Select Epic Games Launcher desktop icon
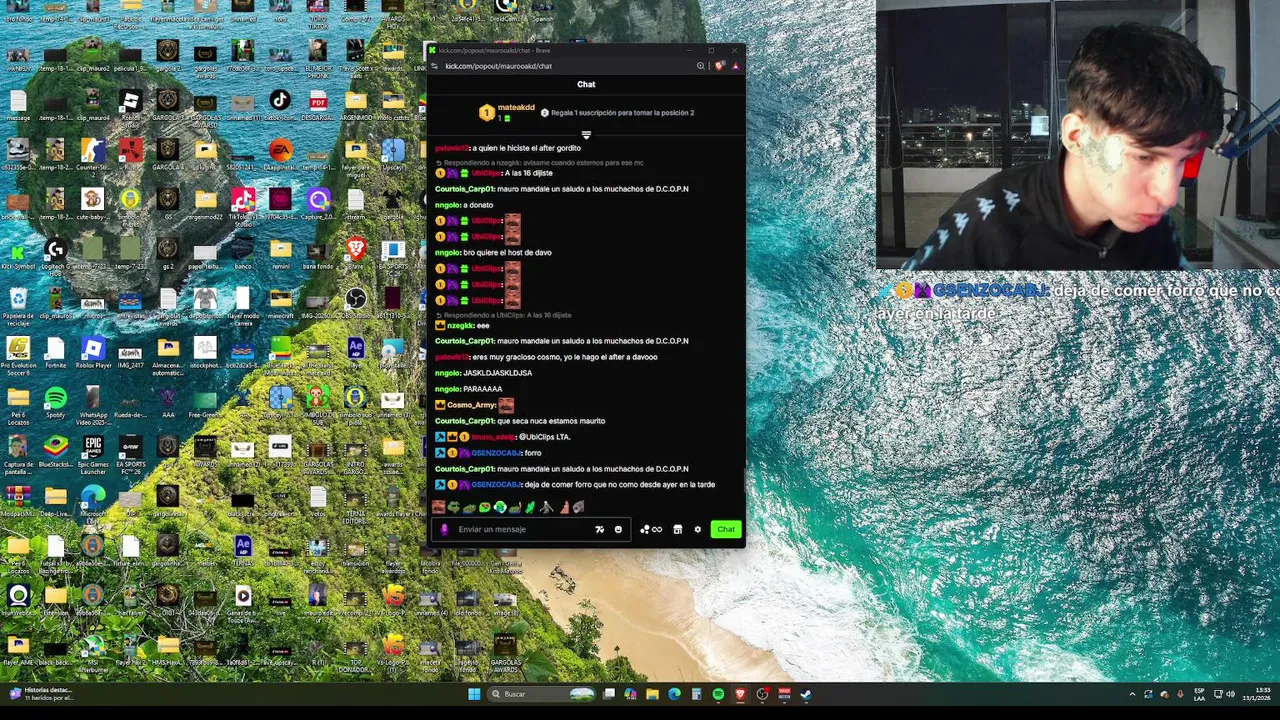This screenshot has width=1280, height=720. [93, 453]
